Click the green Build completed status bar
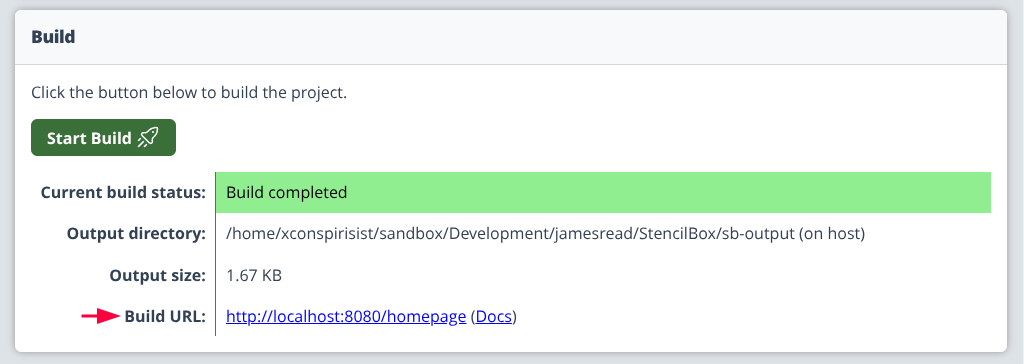This screenshot has width=1024, height=364. click(x=603, y=193)
